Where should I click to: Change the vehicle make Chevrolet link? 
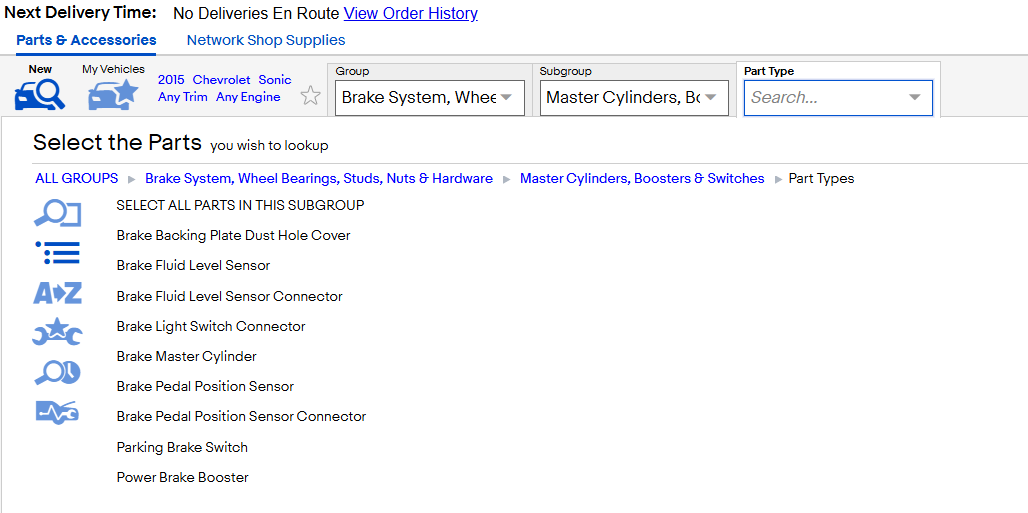tap(222, 80)
